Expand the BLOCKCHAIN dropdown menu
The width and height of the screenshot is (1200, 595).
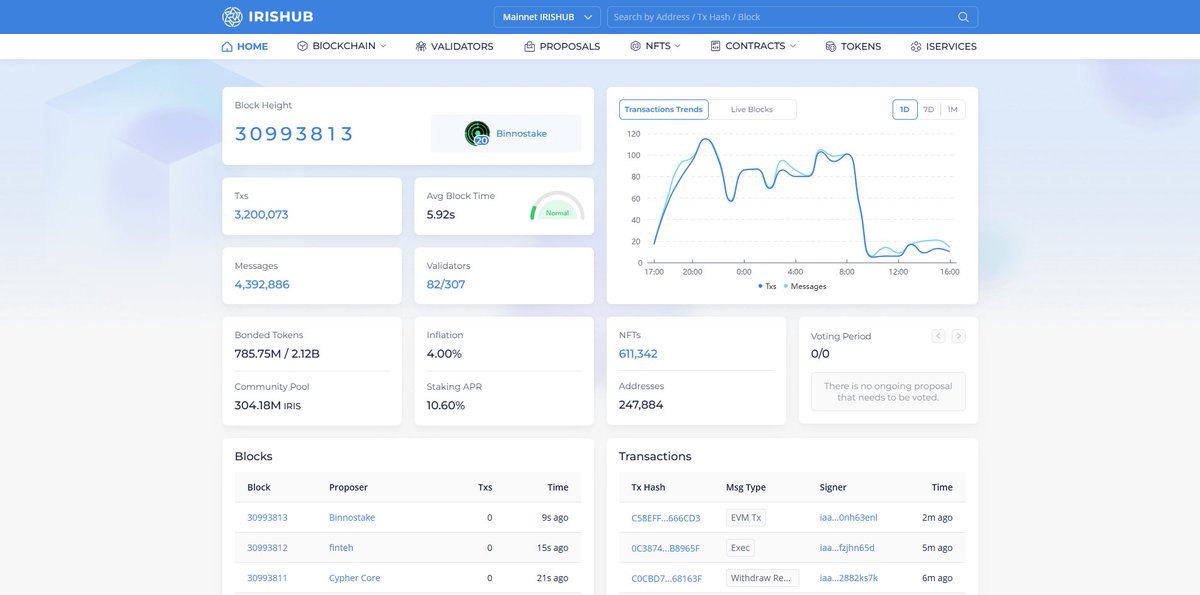pyautogui.click(x=342, y=46)
